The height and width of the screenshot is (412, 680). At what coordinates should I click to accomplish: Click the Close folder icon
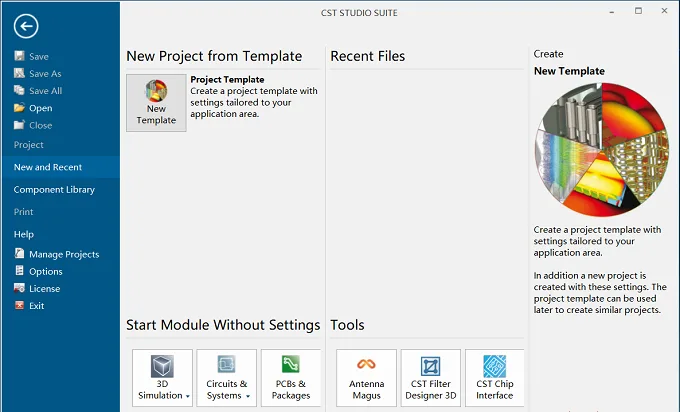19,125
